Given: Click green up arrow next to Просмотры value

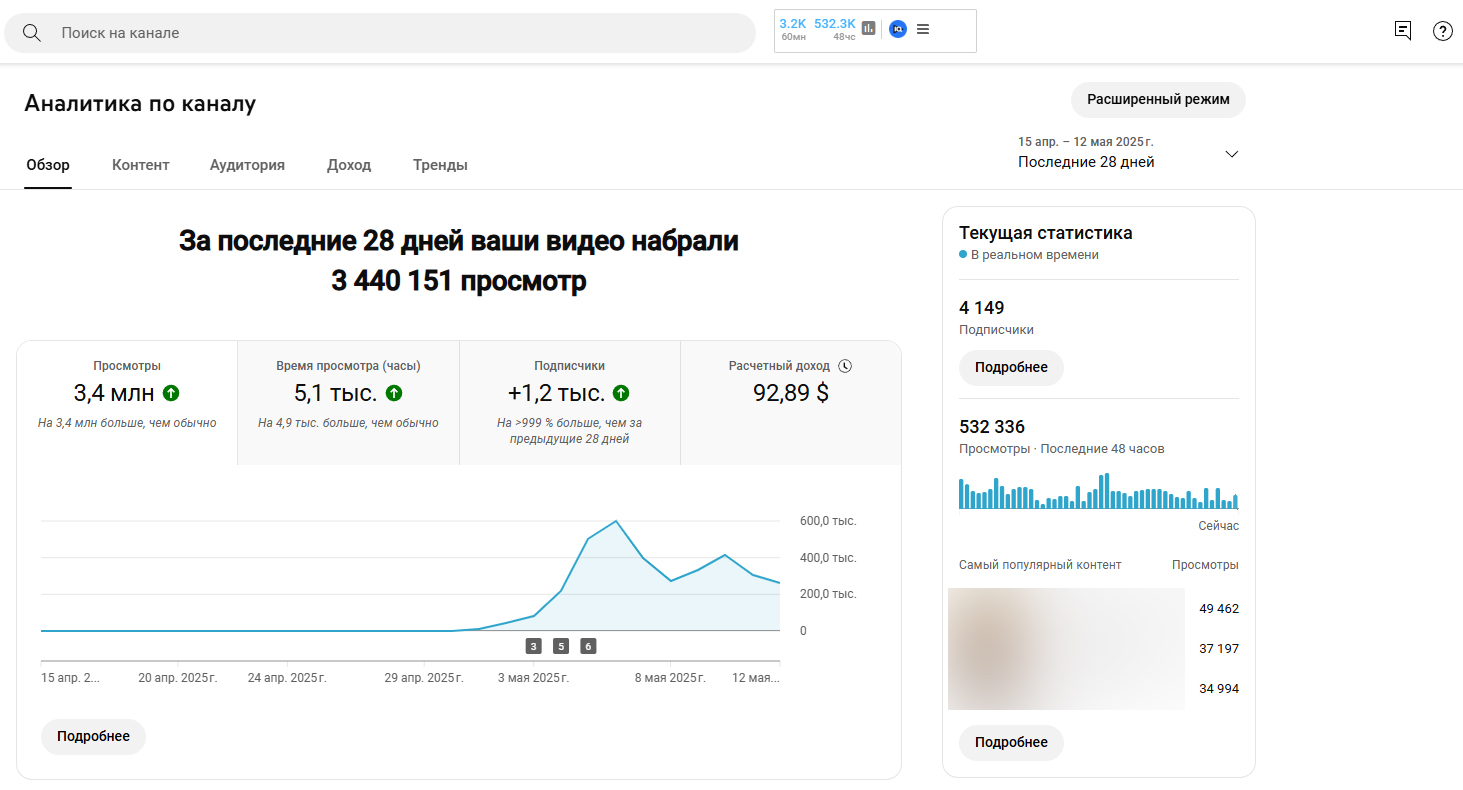Looking at the screenshot, I should pyautogui.click(x=171, y=393).
